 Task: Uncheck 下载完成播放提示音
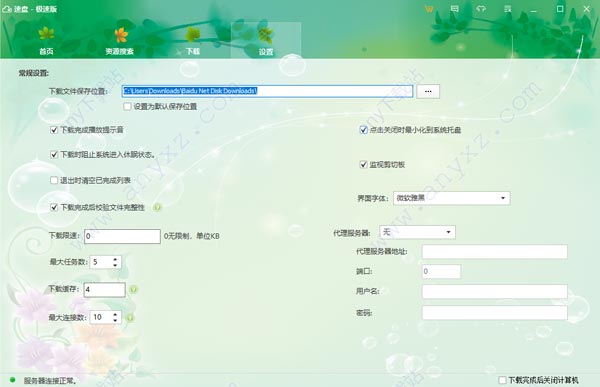pos(54,130)
